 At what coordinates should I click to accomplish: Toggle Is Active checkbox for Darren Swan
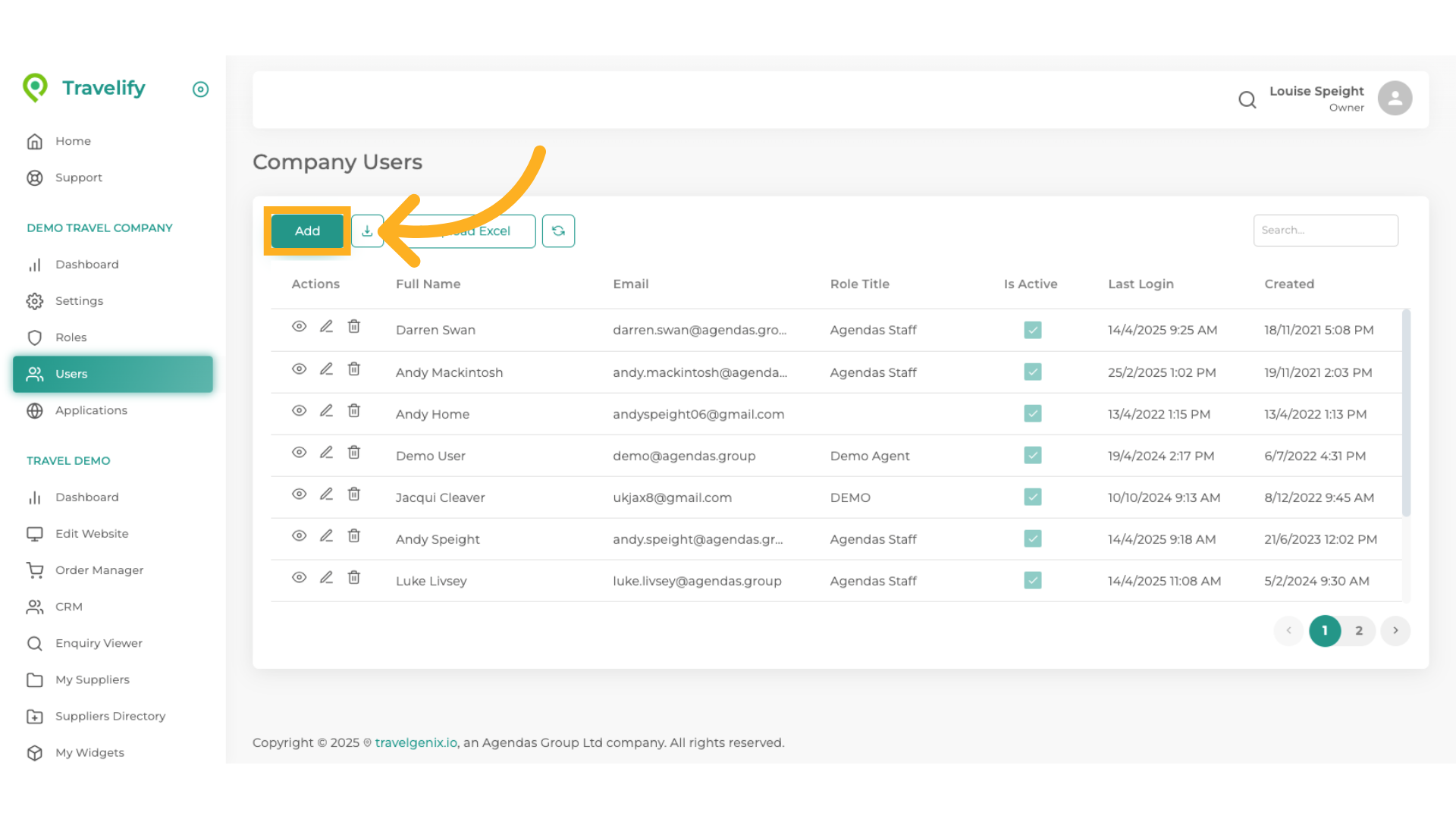[1032, 330]
